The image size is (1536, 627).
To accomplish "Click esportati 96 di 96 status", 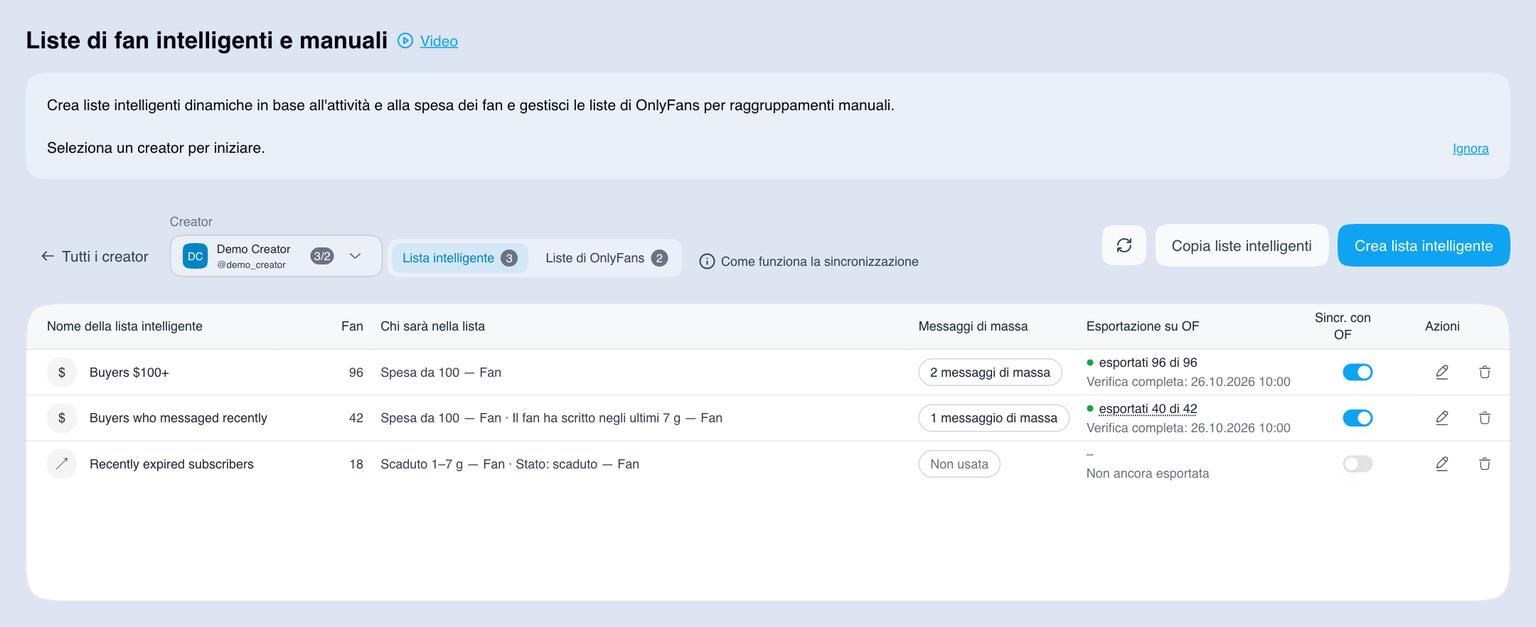I will click(x=1147, y=363).
